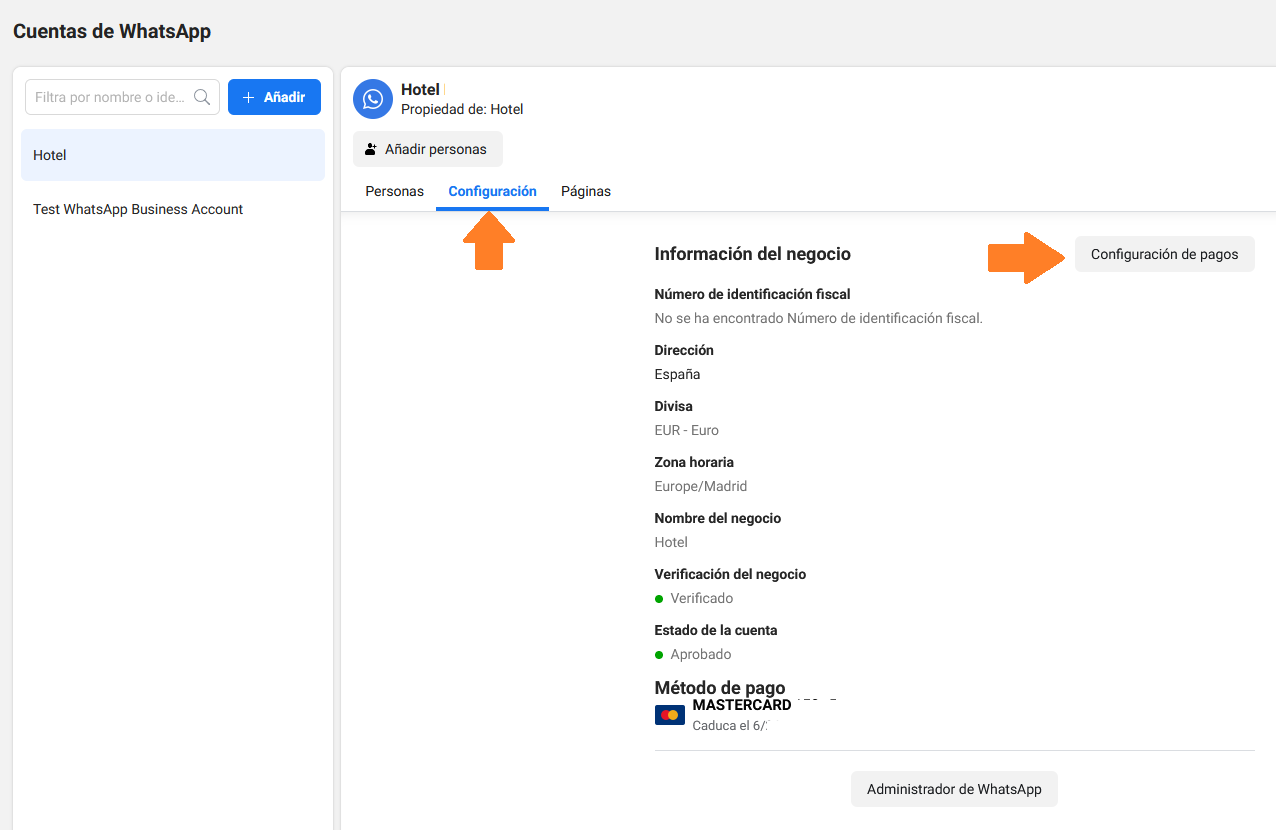Click the No se ha encontrado message

coord(818,318)
